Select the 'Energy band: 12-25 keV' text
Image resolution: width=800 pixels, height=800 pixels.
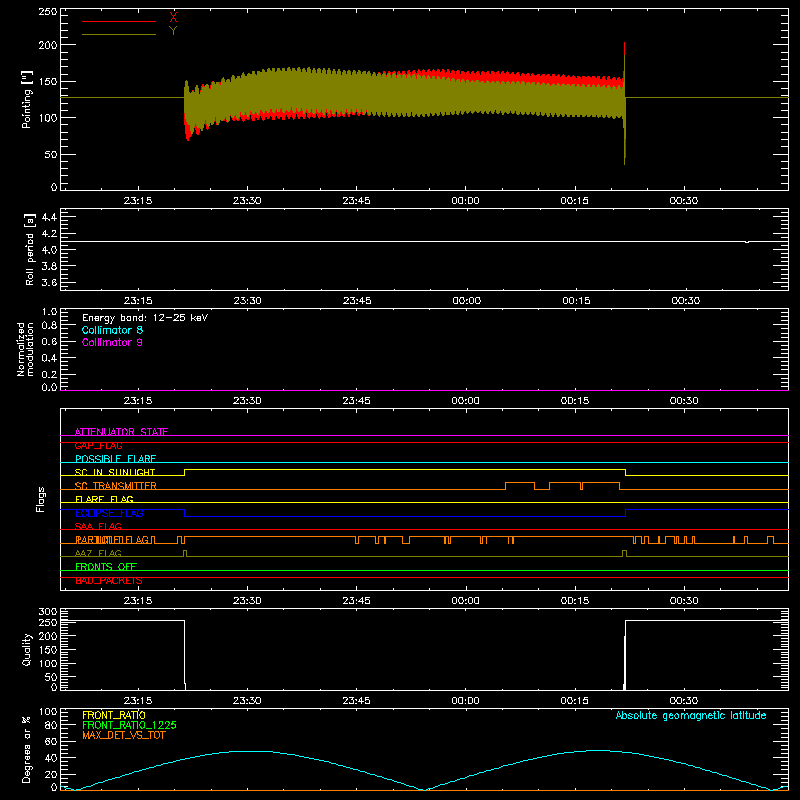pos(145,318)
